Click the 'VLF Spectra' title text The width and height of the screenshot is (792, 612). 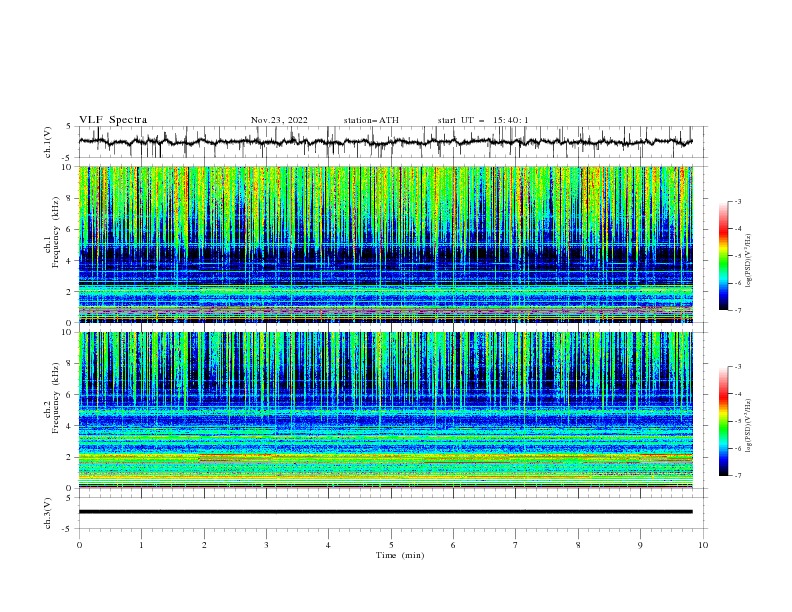click(113, 120)
